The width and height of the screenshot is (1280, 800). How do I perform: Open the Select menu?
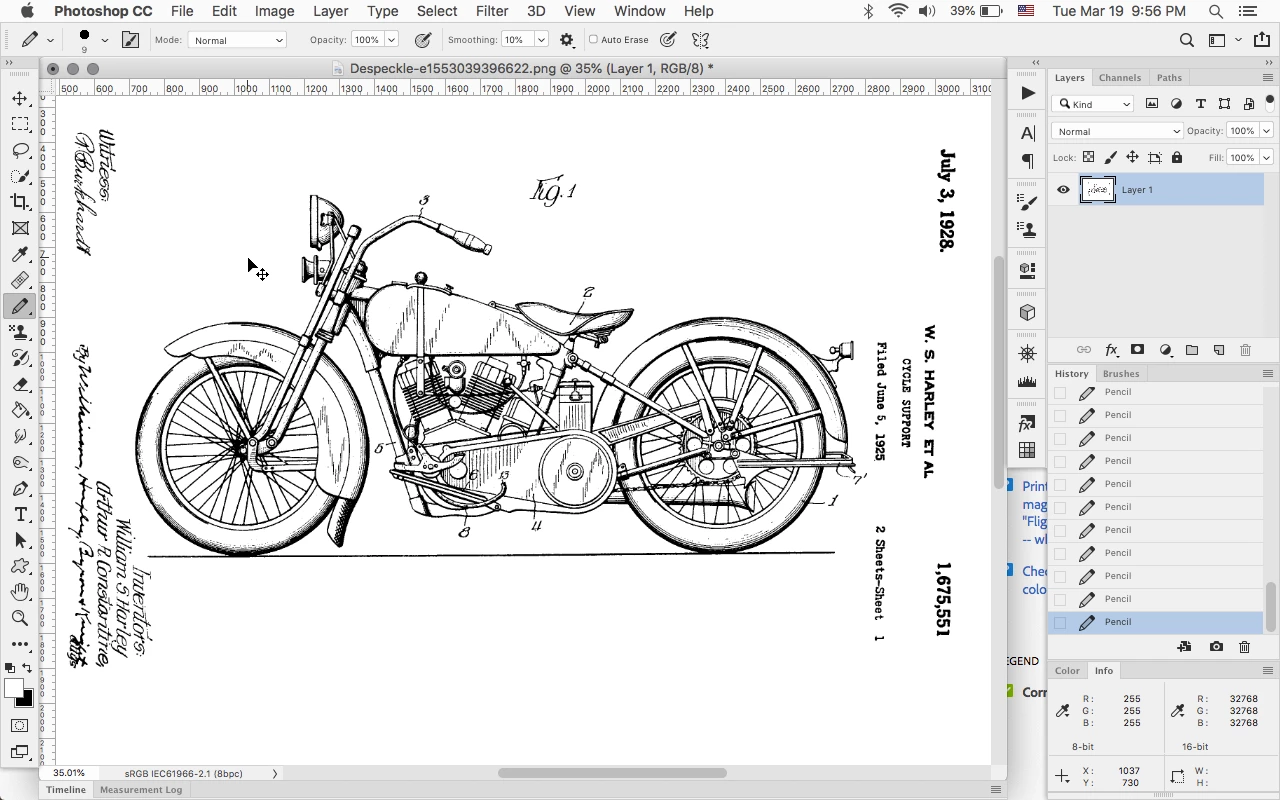tap(437, 11)
